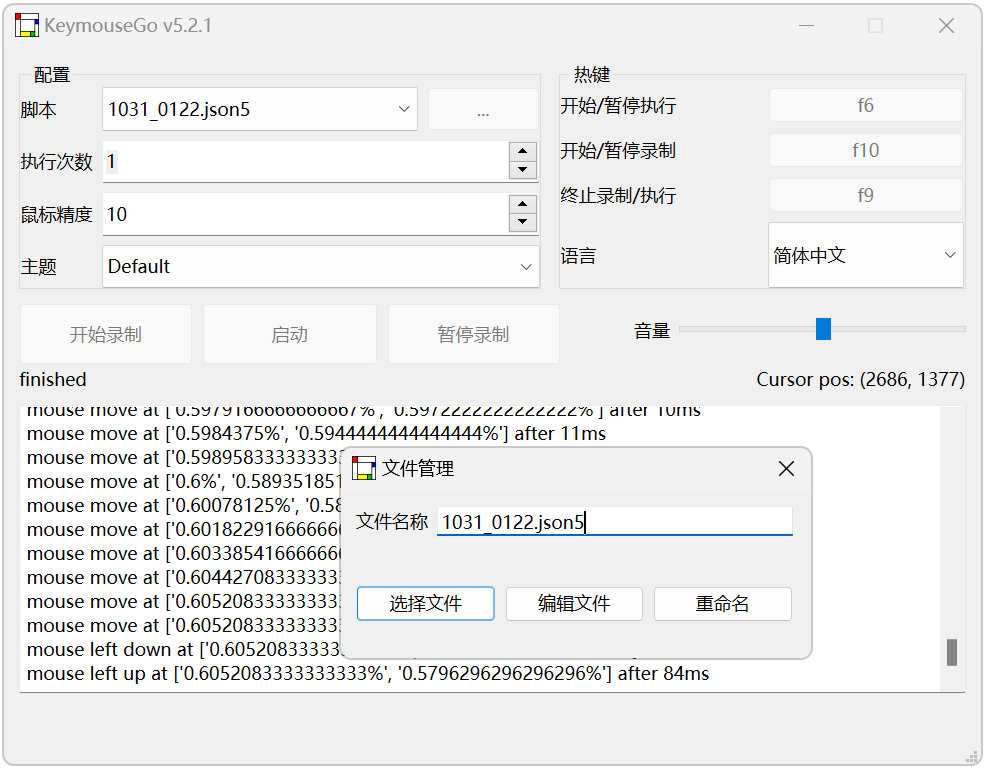The height and width of the screenshot is (769, 985).
Task: Click the "mouse left down" log line
Action: 184,650
